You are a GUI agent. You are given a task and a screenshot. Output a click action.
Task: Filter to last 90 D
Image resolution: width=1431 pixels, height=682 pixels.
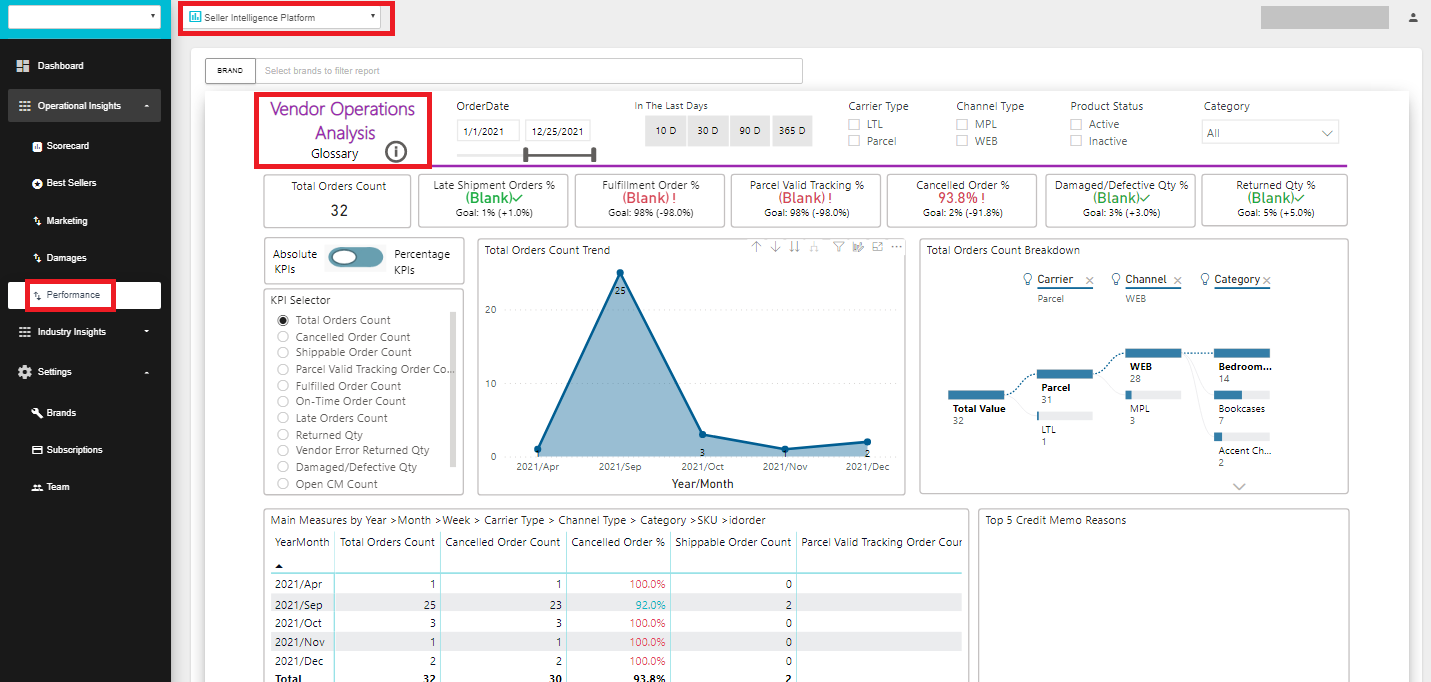pyautogui.click(x=750, y=131)
